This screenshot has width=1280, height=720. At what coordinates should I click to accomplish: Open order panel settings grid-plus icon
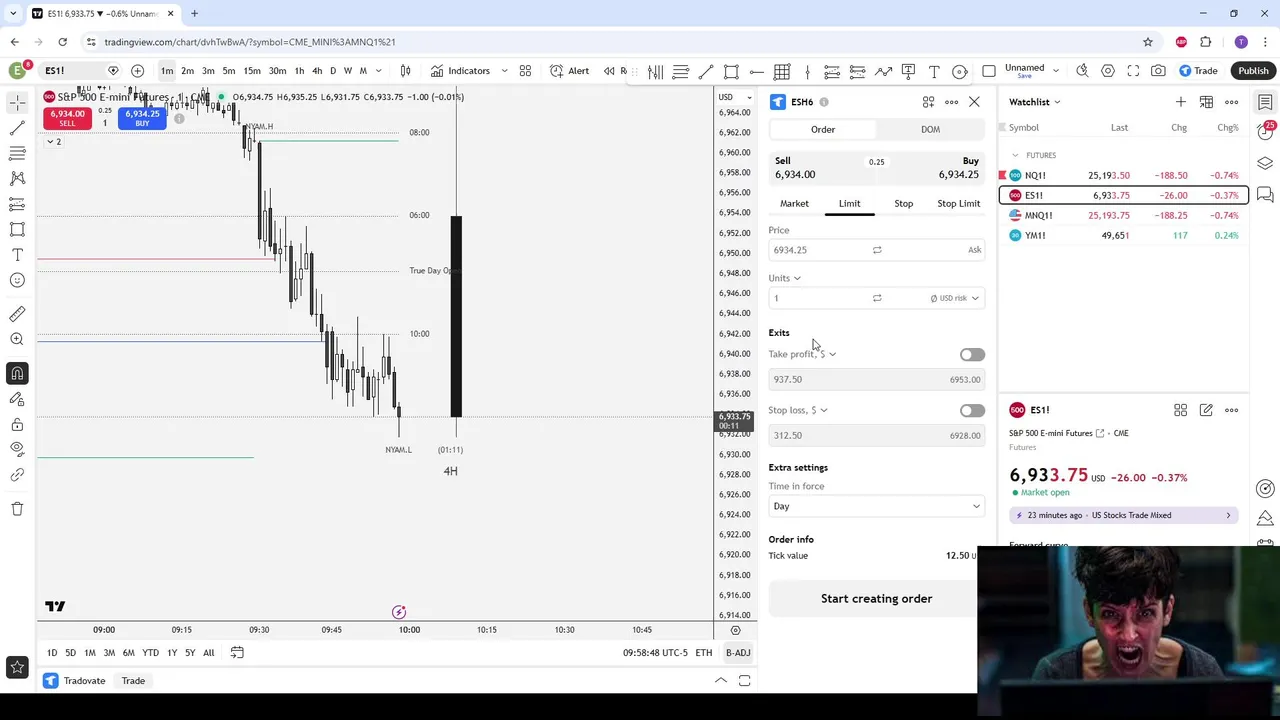click(x=928, y=102)
